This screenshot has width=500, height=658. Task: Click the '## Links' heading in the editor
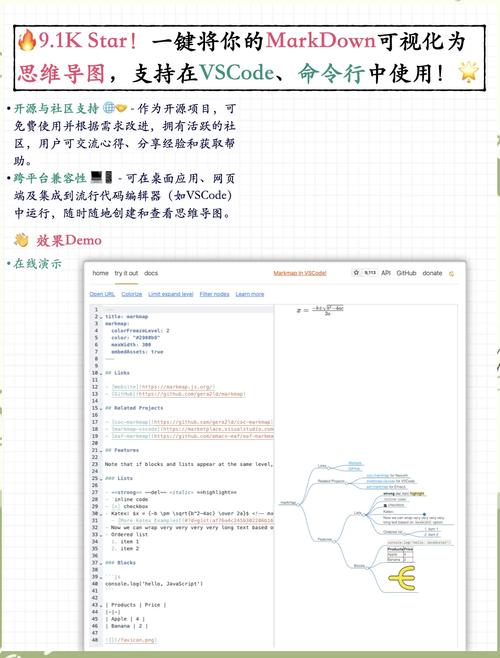pos(117,373)
